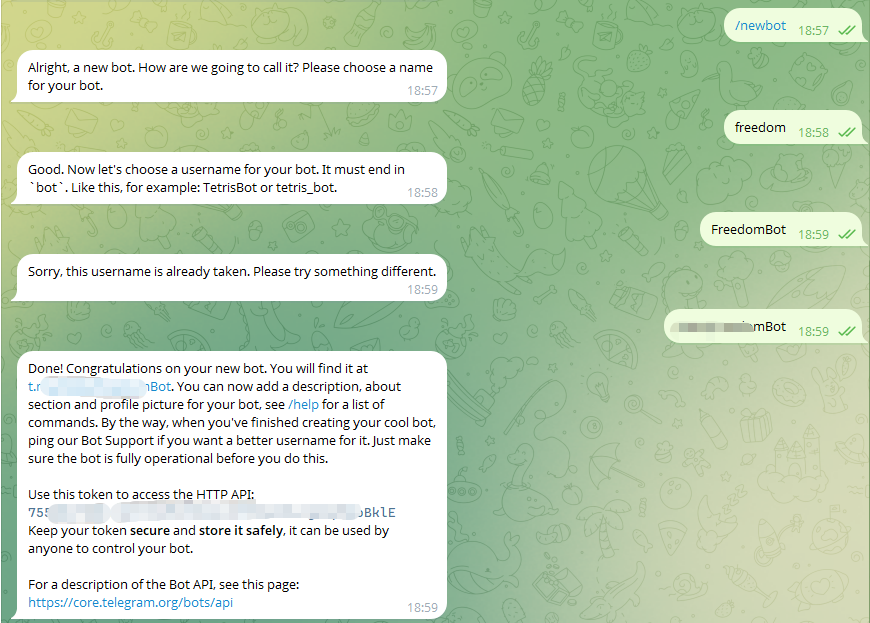Open the core.telegram.org/bots/api link
870x623 pixels.
click(x=131, y=602)
